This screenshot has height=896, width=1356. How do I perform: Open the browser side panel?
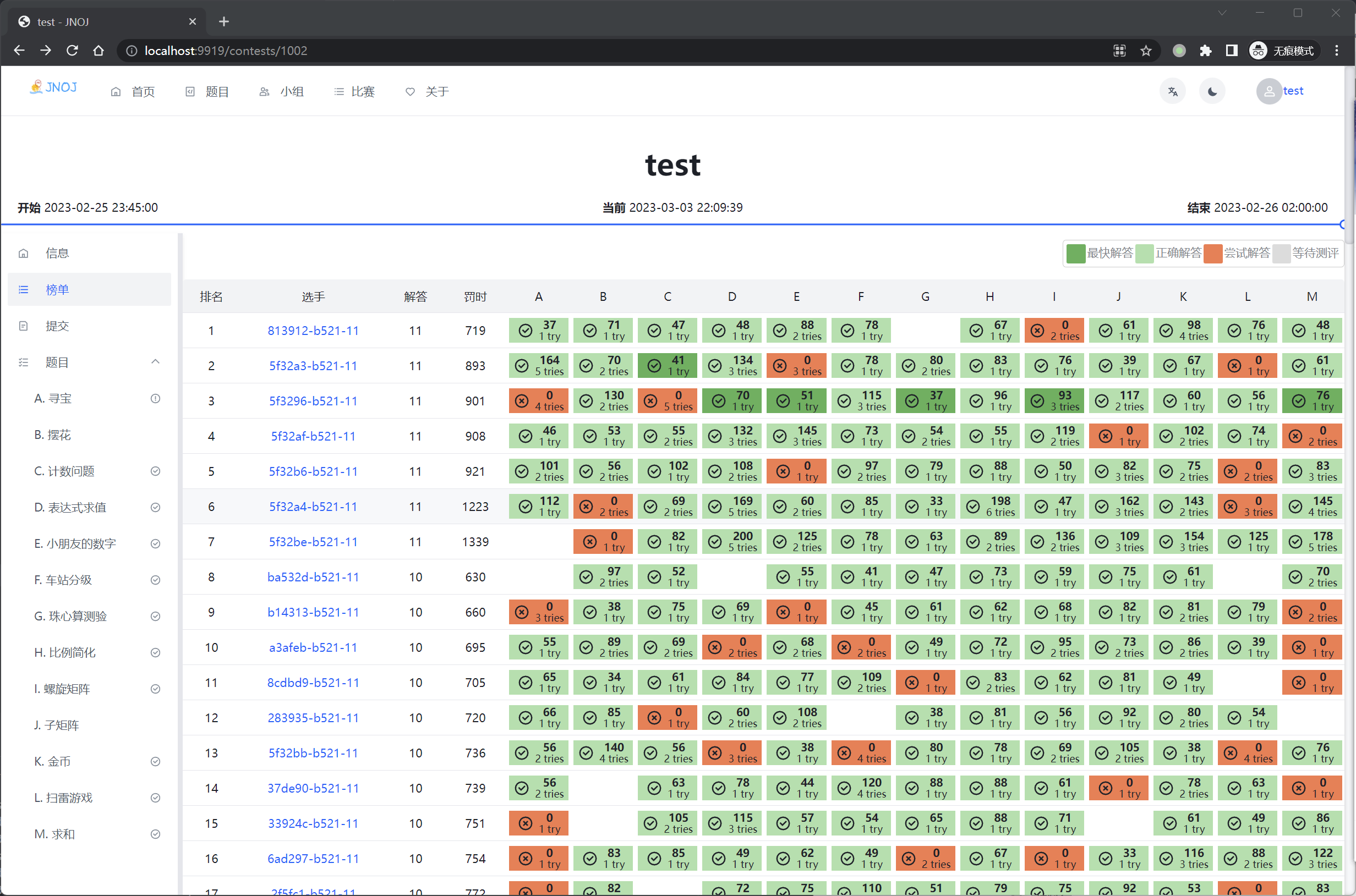[x=1232, y=51]
